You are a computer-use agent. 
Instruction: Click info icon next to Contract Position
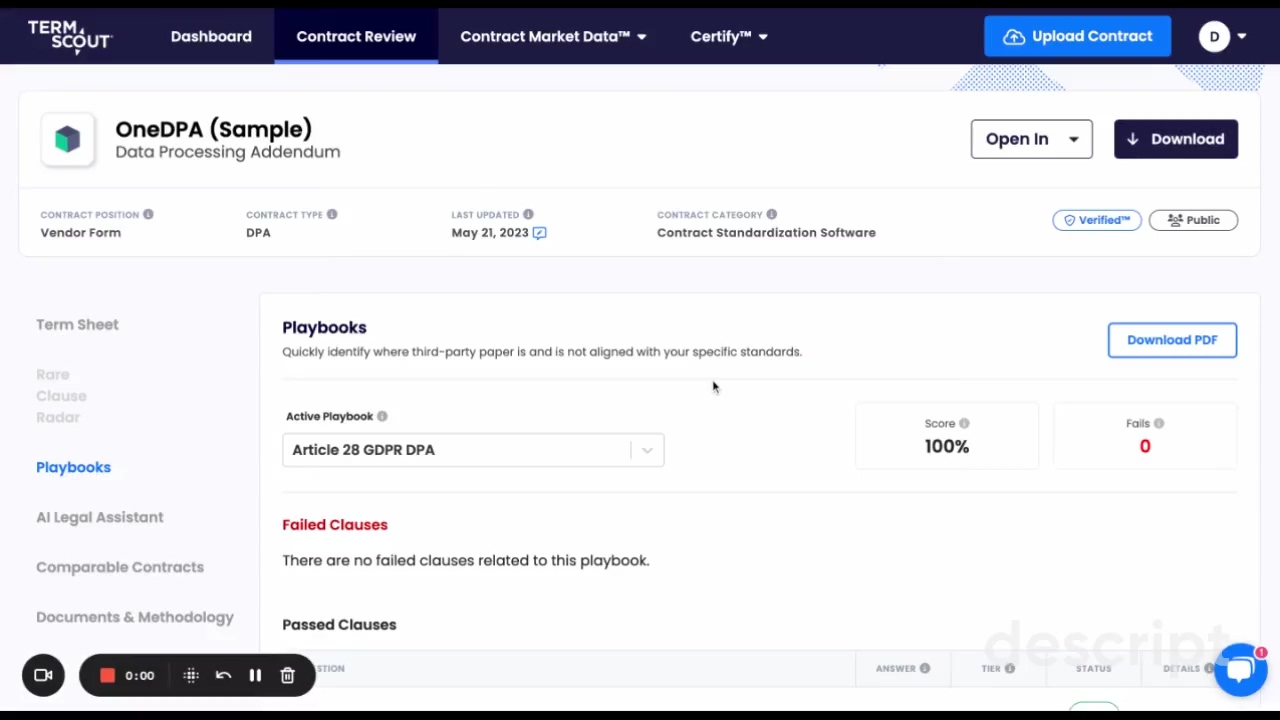[148, 214]
